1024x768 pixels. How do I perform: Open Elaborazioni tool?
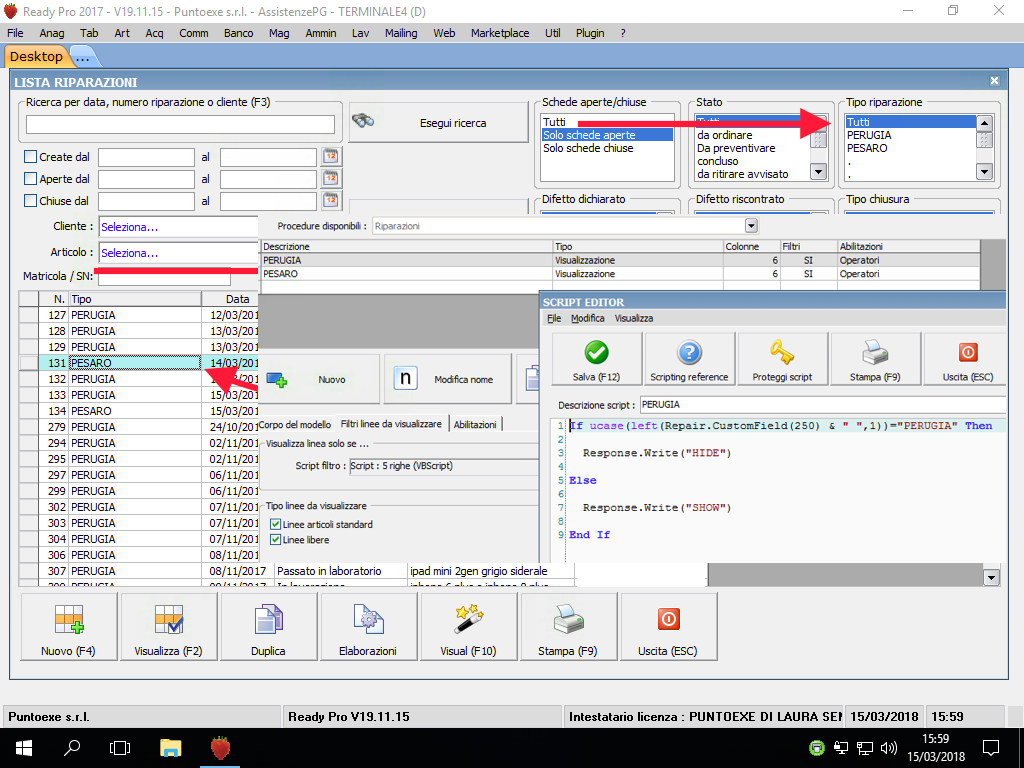point(368,627)
